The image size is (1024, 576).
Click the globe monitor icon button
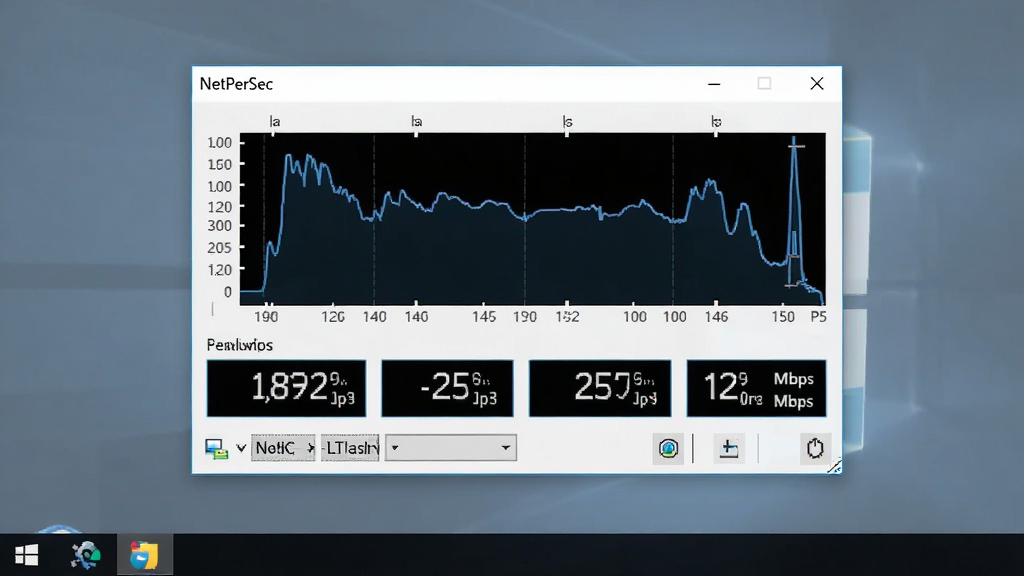click(668, 449)
